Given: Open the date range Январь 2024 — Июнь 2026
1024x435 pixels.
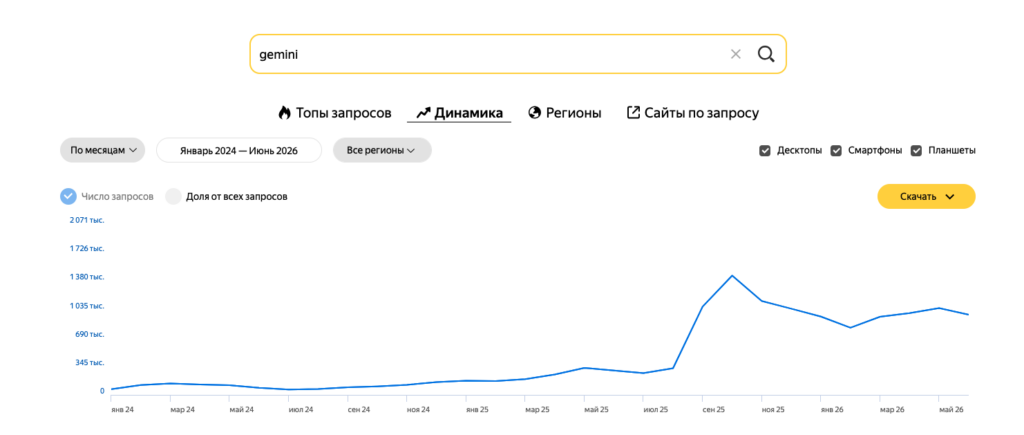Looking at the screenshot, I should tap(239, 150).
